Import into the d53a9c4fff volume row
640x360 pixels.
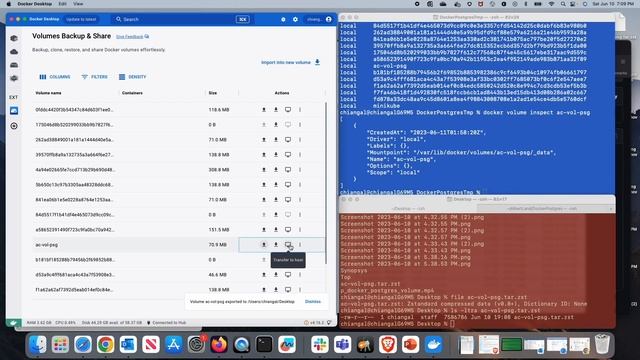pyautogui.click(x=276, y=275)
